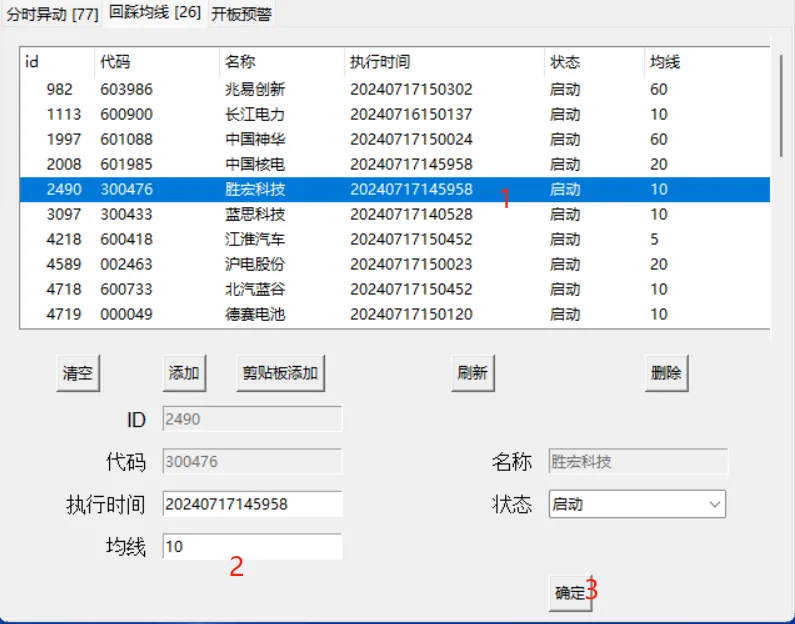Click the 执行时间 input field
Image resolution: width=795 pixels, height=624 pixels.
point(252,504)
